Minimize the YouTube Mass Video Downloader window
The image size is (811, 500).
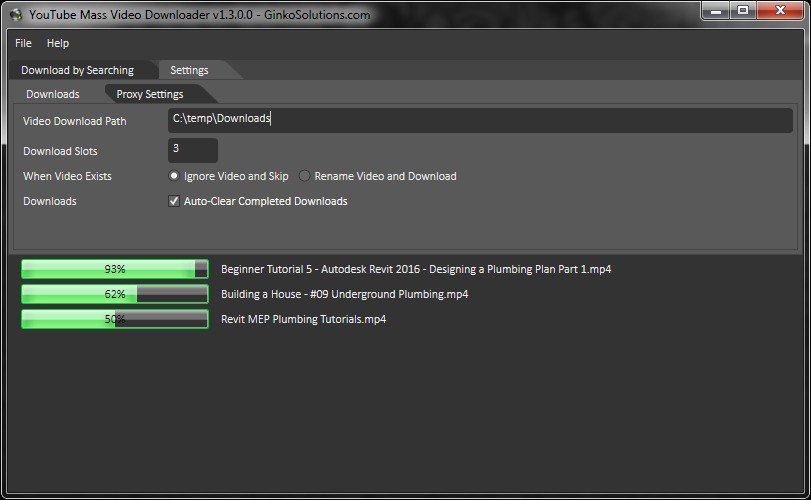[x=715, y=11]
